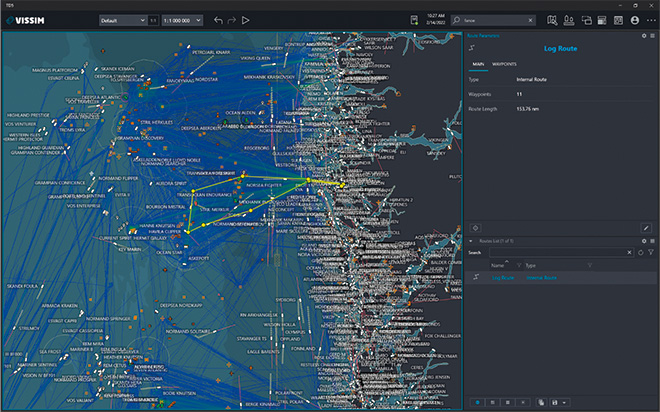The width and height of the screenshot is (660, 412).
Task: Click the Route Parameters panel title
Action: 483,36
